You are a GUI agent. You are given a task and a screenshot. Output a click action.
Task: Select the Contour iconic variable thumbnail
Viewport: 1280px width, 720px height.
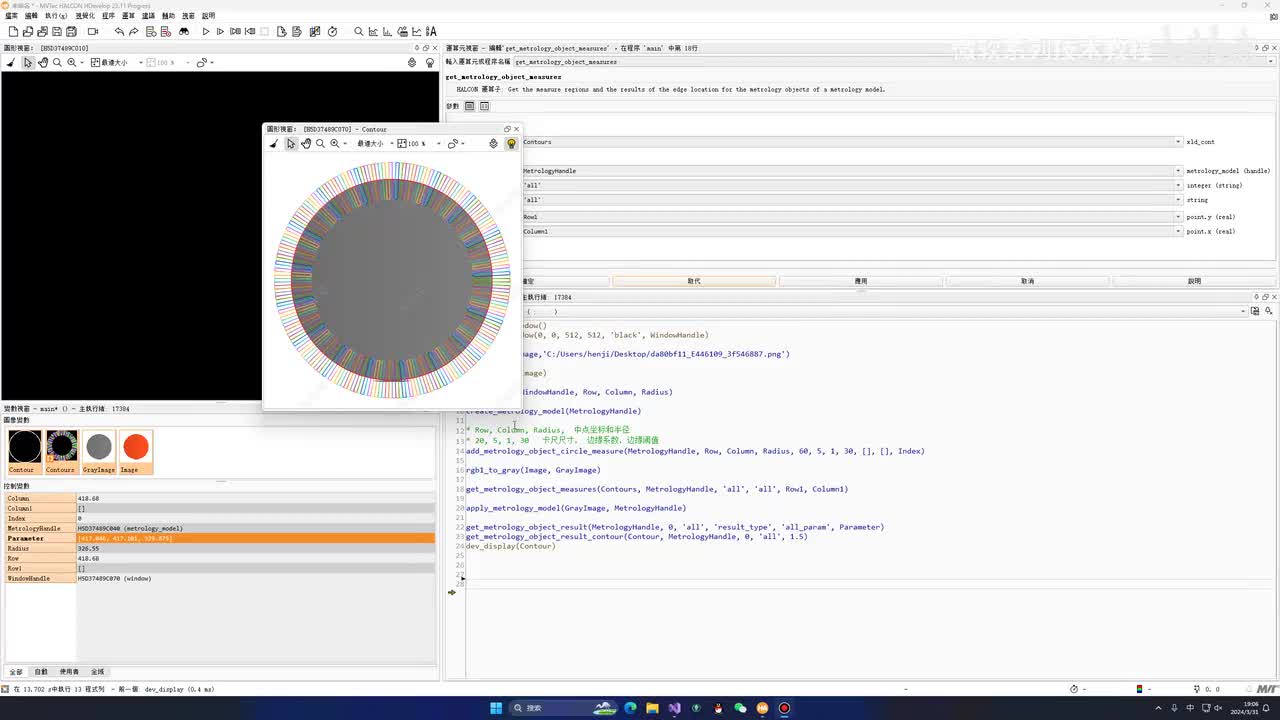pos(24,451)
